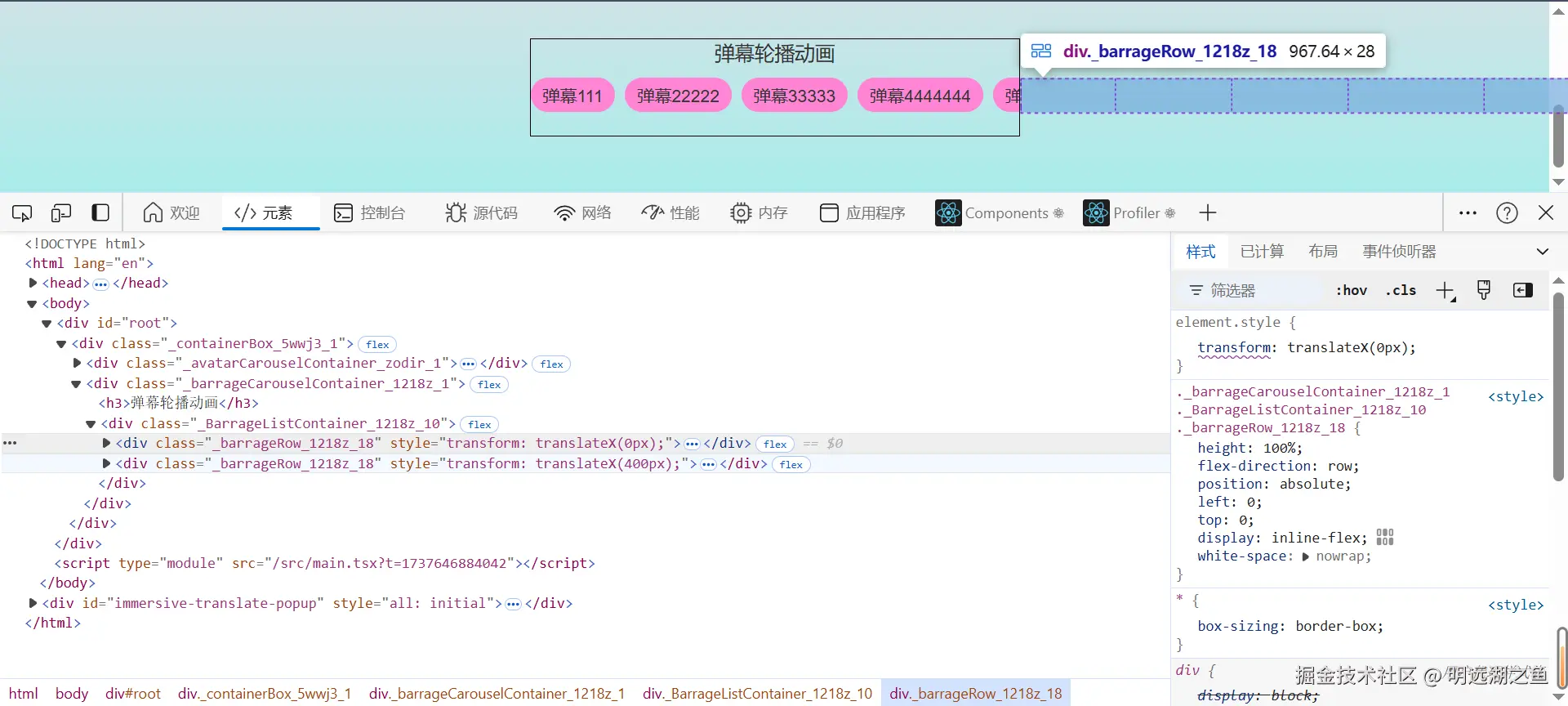Expand the _avatarCarouselContainer_zodir_1 div node
Viewport: 1568px width, 706px height.
77,363
